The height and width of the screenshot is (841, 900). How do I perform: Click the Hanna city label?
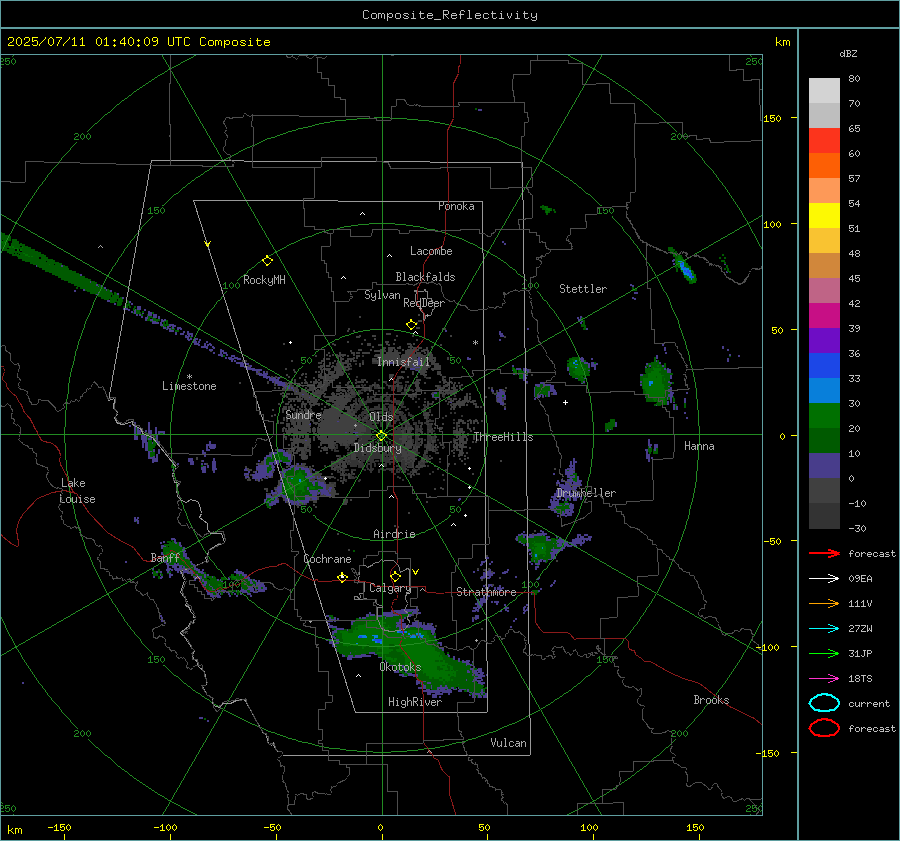pyautogui.click(x=699, y=446)
